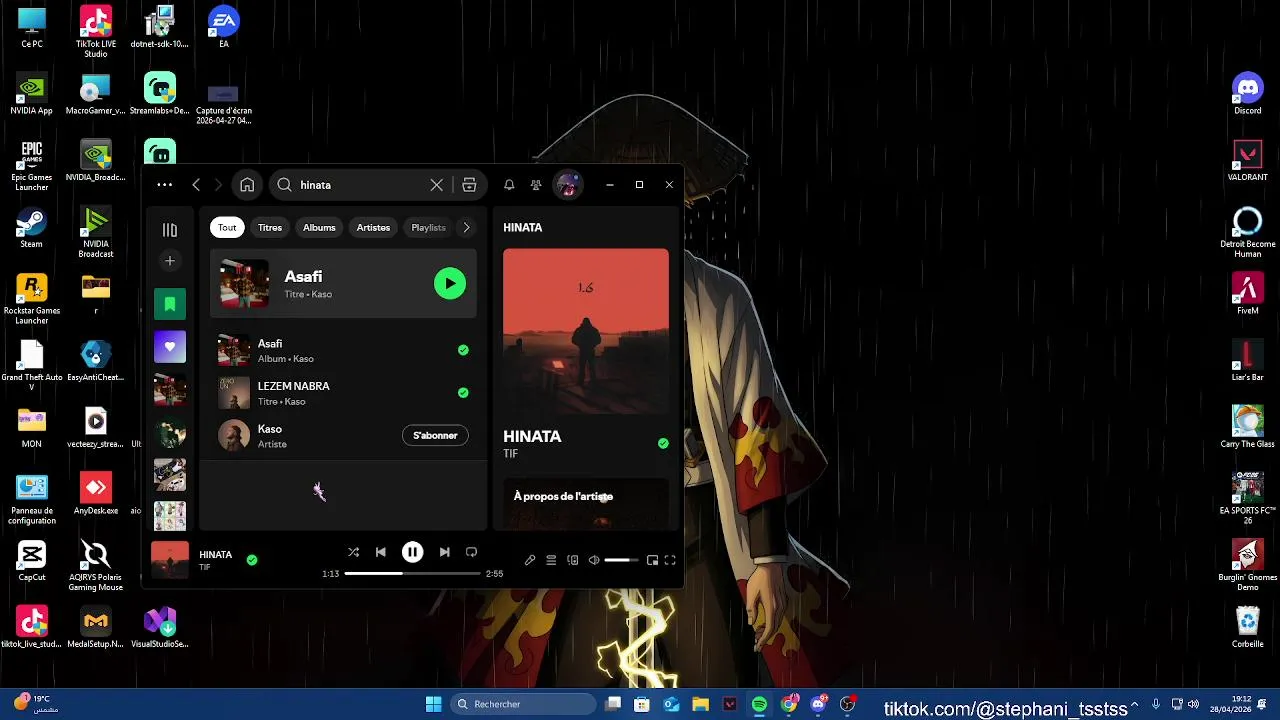Click in the hinata search field
This screenshot has height=720, width=1280.
[x=360, y=185]
